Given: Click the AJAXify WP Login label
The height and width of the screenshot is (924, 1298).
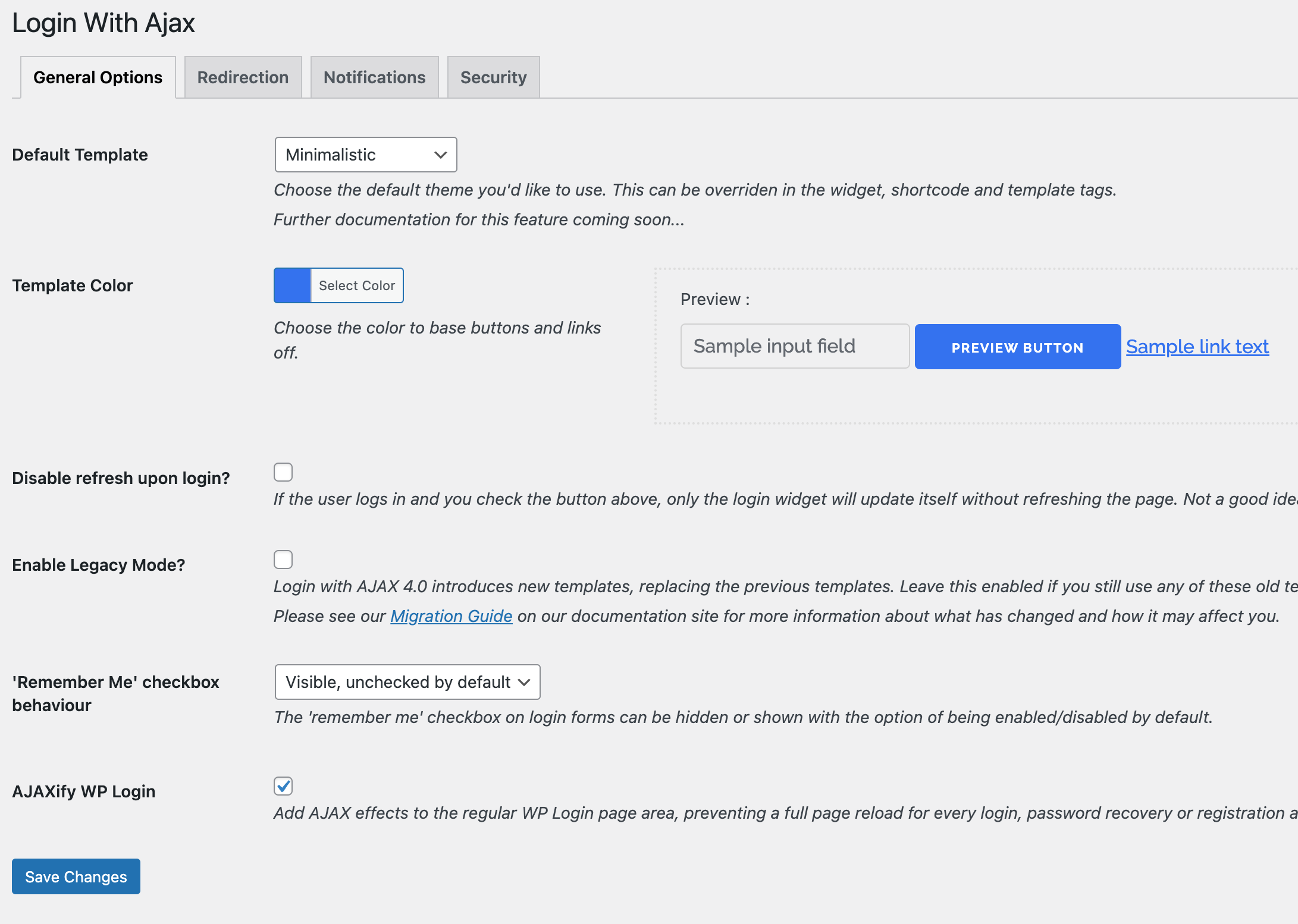Looking at the screenshot, I should click(x=84, y=791).
